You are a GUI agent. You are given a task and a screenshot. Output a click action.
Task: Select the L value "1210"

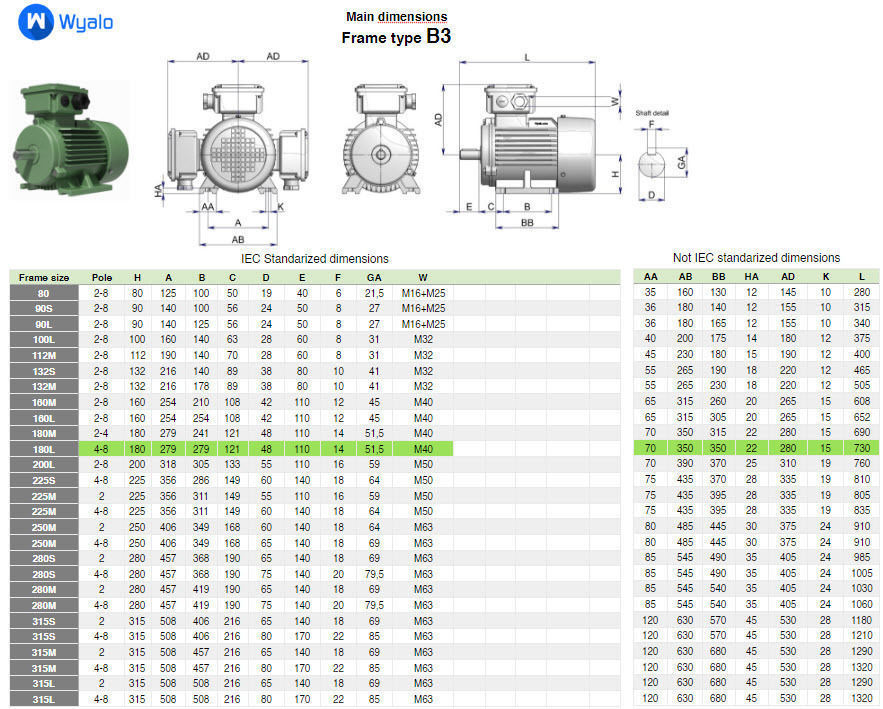click(862, 635)
